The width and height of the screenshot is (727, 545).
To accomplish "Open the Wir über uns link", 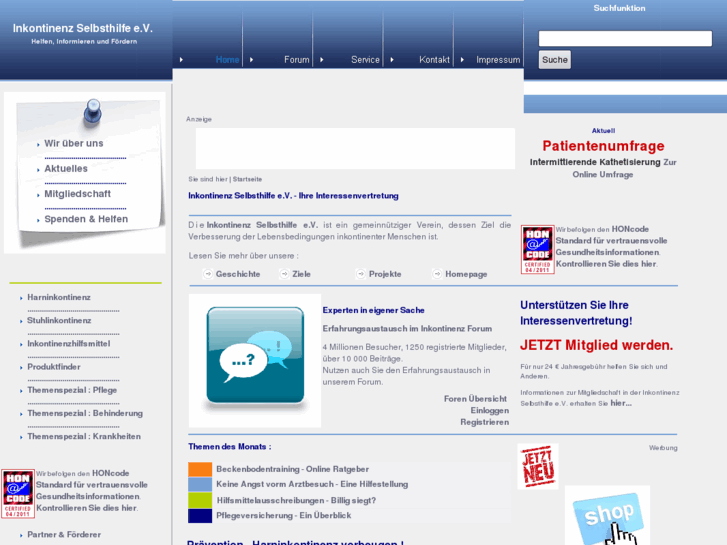I will 74,143.
